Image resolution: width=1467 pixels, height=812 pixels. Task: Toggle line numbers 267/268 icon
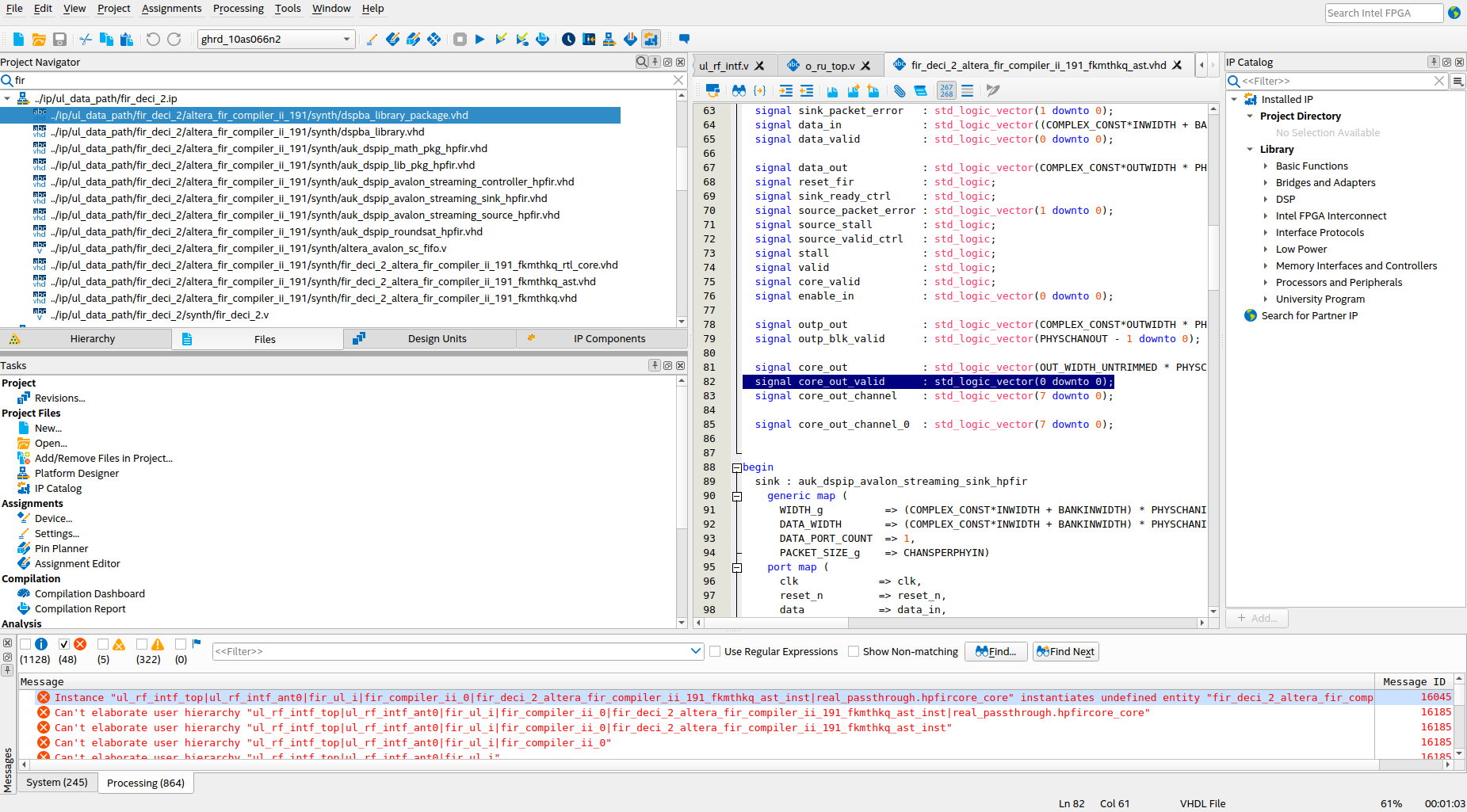click(x=946, y=90)
